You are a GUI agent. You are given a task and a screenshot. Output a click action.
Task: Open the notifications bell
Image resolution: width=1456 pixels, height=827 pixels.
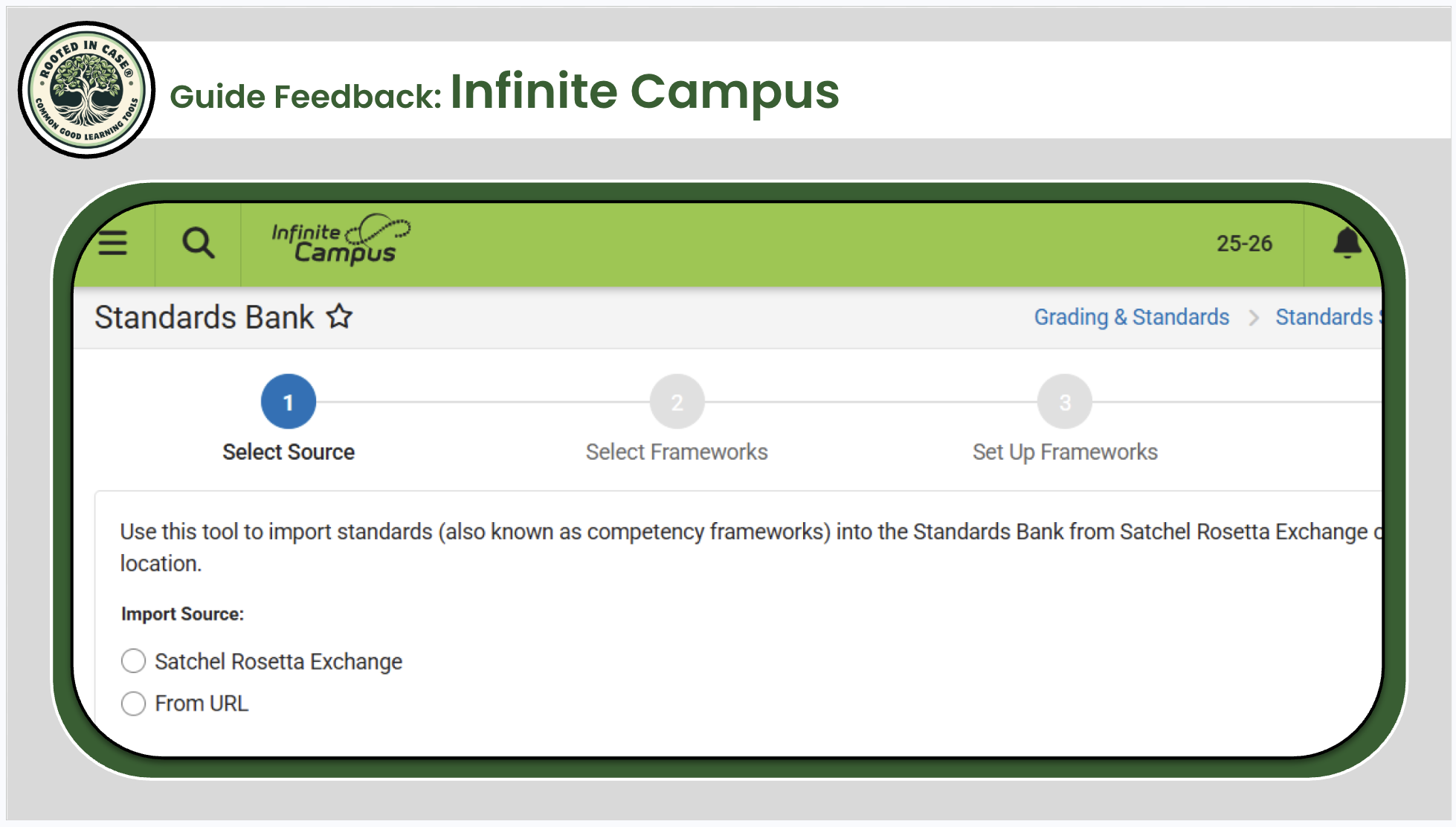point(1347,243)
